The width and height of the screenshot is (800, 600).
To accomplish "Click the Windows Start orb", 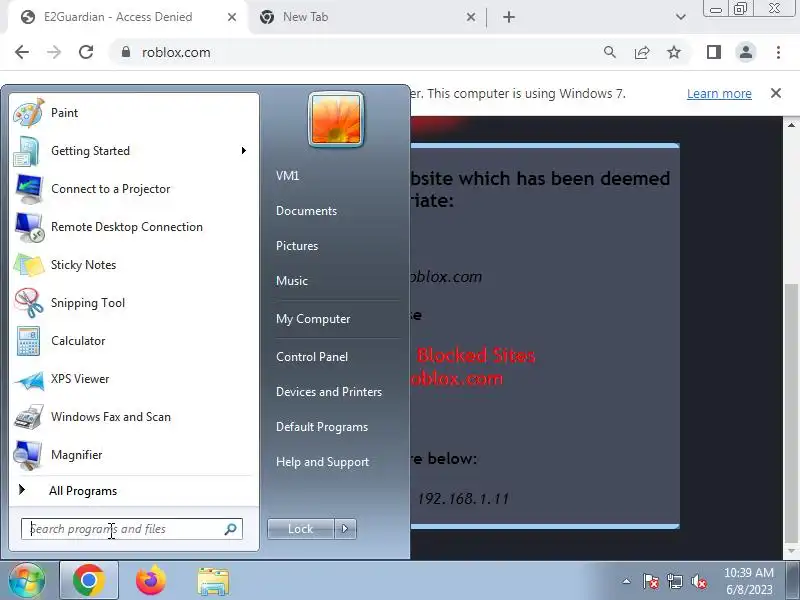I will [x=27, y=581].
